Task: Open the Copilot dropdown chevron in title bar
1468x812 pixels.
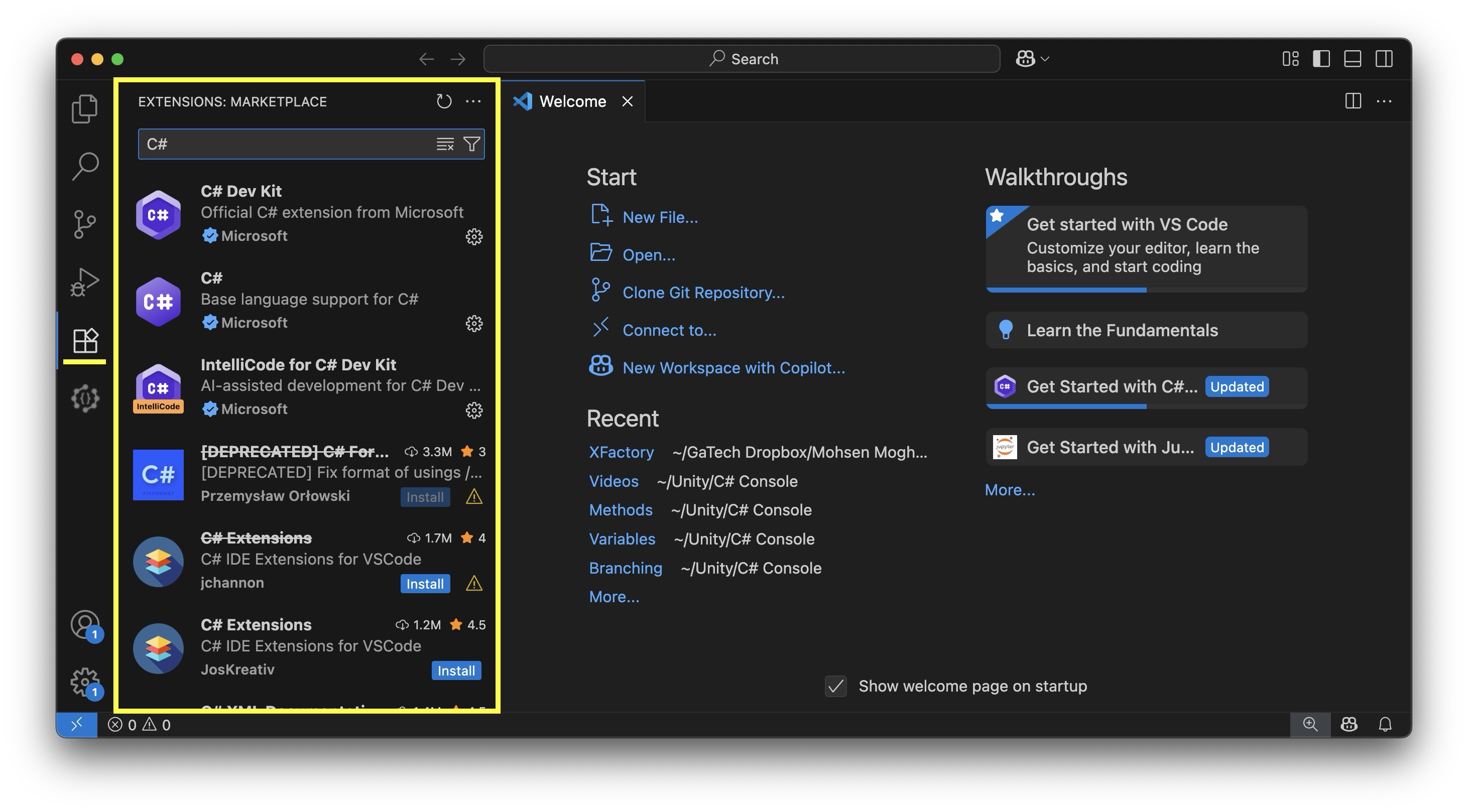Action: [1045, 59]
